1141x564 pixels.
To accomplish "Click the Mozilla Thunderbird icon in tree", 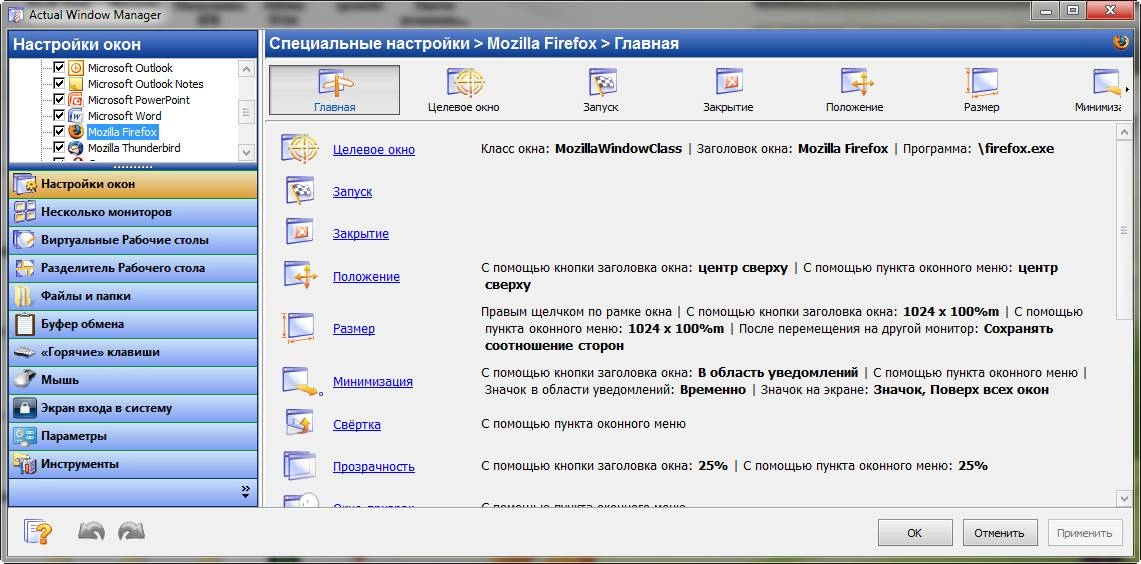I will pyautogui.click(x=76, y=148).
